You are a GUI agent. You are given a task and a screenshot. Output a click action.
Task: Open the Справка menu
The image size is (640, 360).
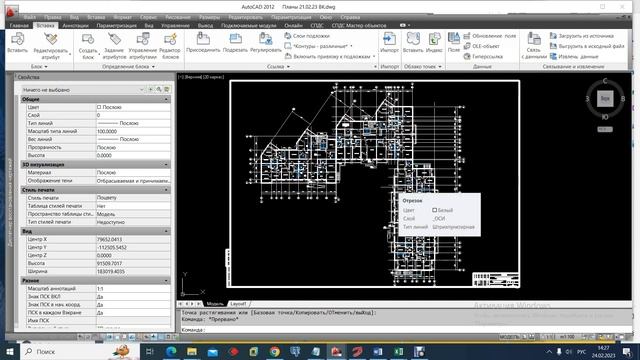pyautogui.click(x=350, y=17)
